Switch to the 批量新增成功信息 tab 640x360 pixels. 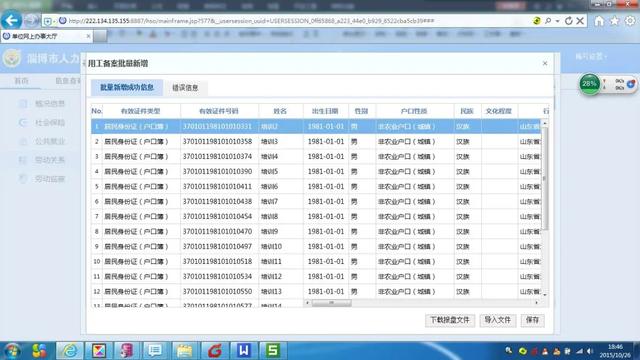(x=127, y=87)
